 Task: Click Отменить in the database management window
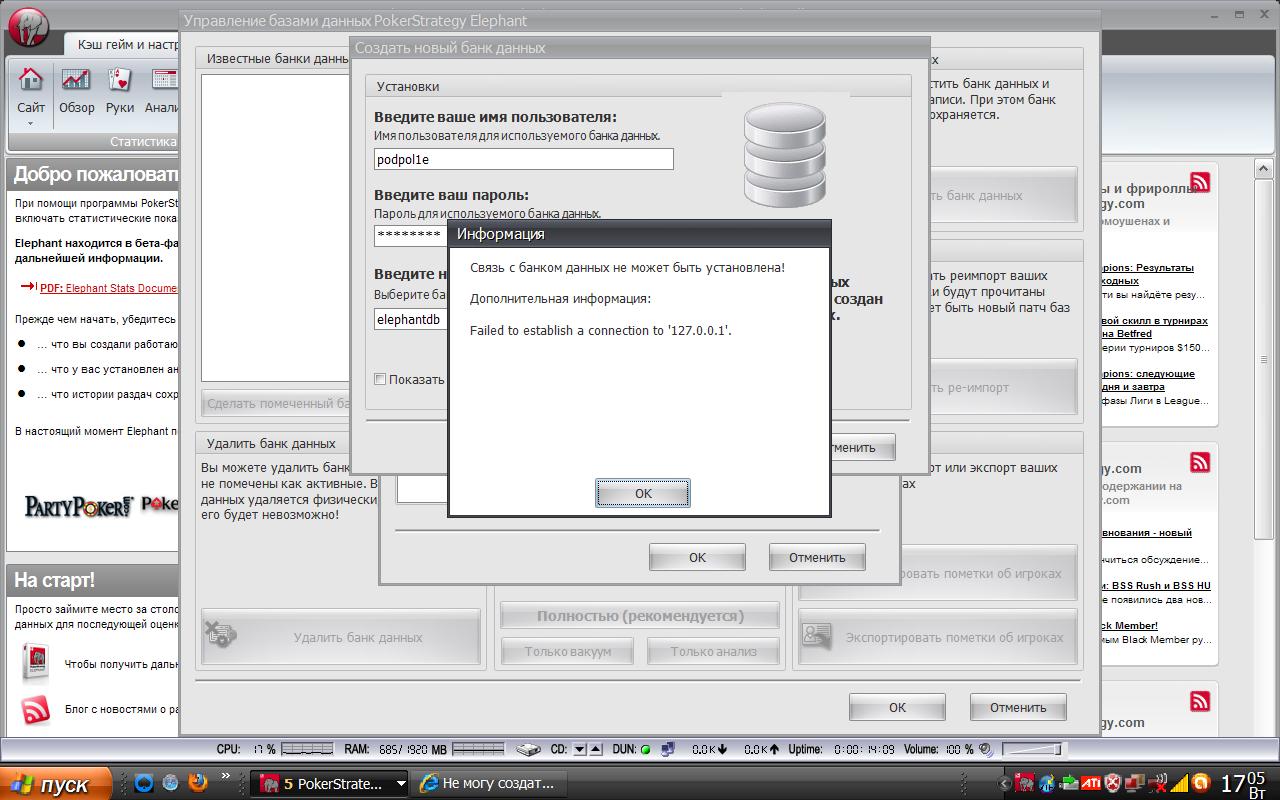(x=1018, y=707)
